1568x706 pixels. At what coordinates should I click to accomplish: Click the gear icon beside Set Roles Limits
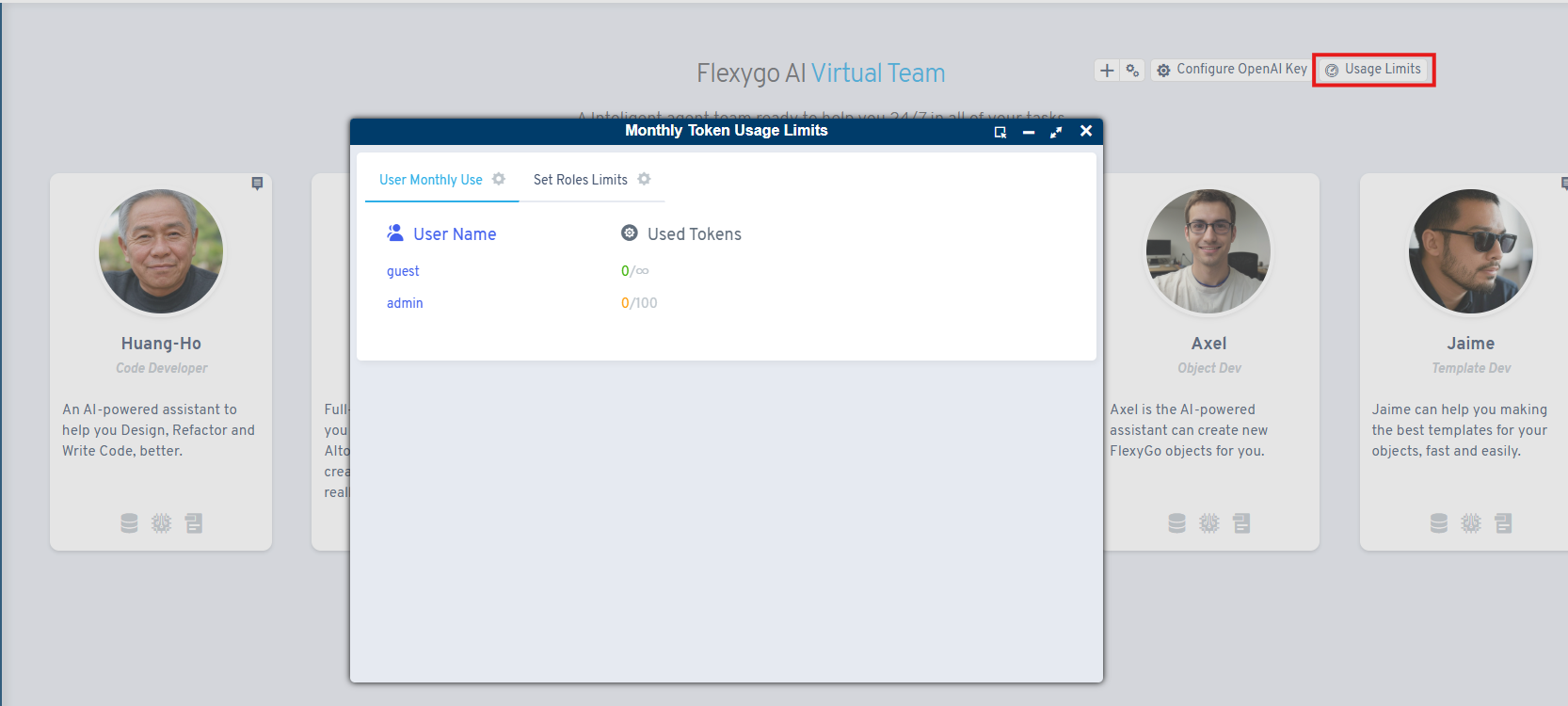(644, 179)
